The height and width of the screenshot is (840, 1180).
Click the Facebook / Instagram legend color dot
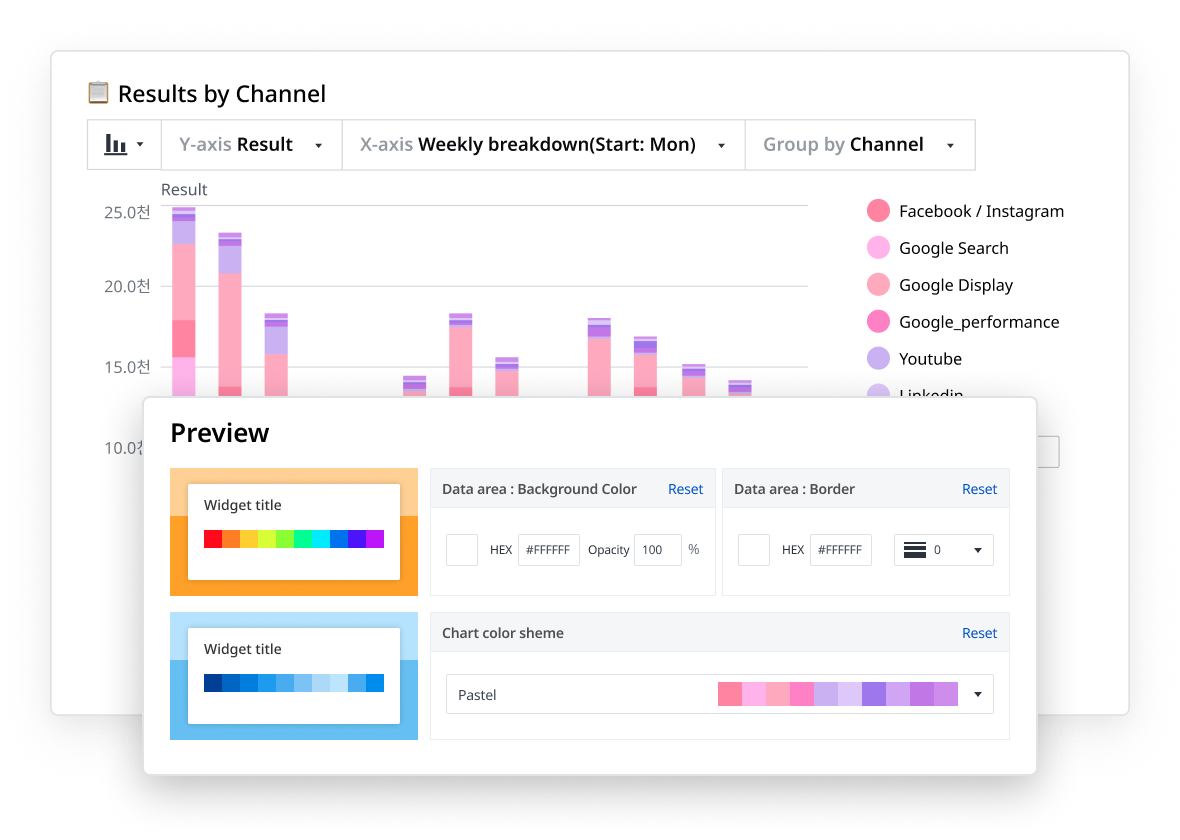879,210
